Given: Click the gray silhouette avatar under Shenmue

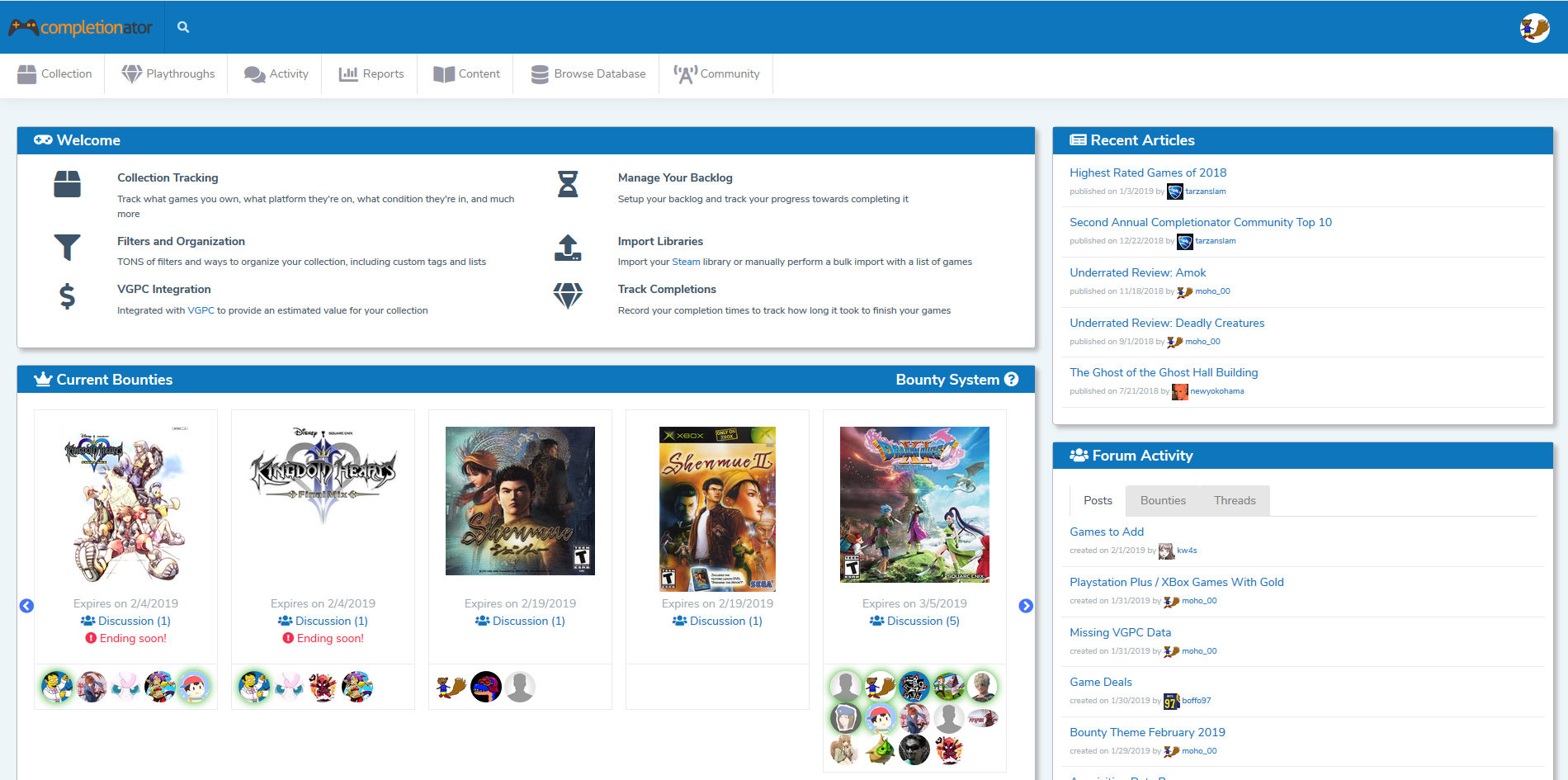Looking at the screenshot, I should pos(520,687).
